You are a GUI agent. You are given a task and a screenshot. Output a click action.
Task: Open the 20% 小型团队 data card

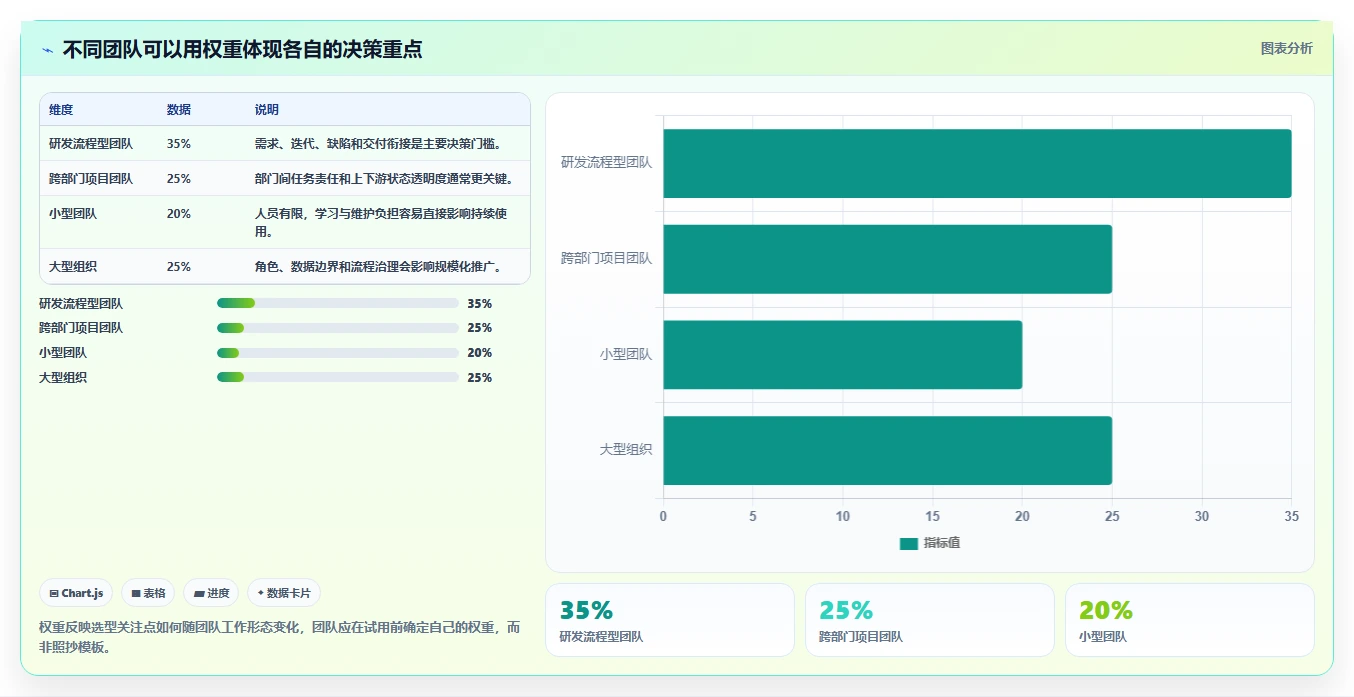tap(1189, 620)
